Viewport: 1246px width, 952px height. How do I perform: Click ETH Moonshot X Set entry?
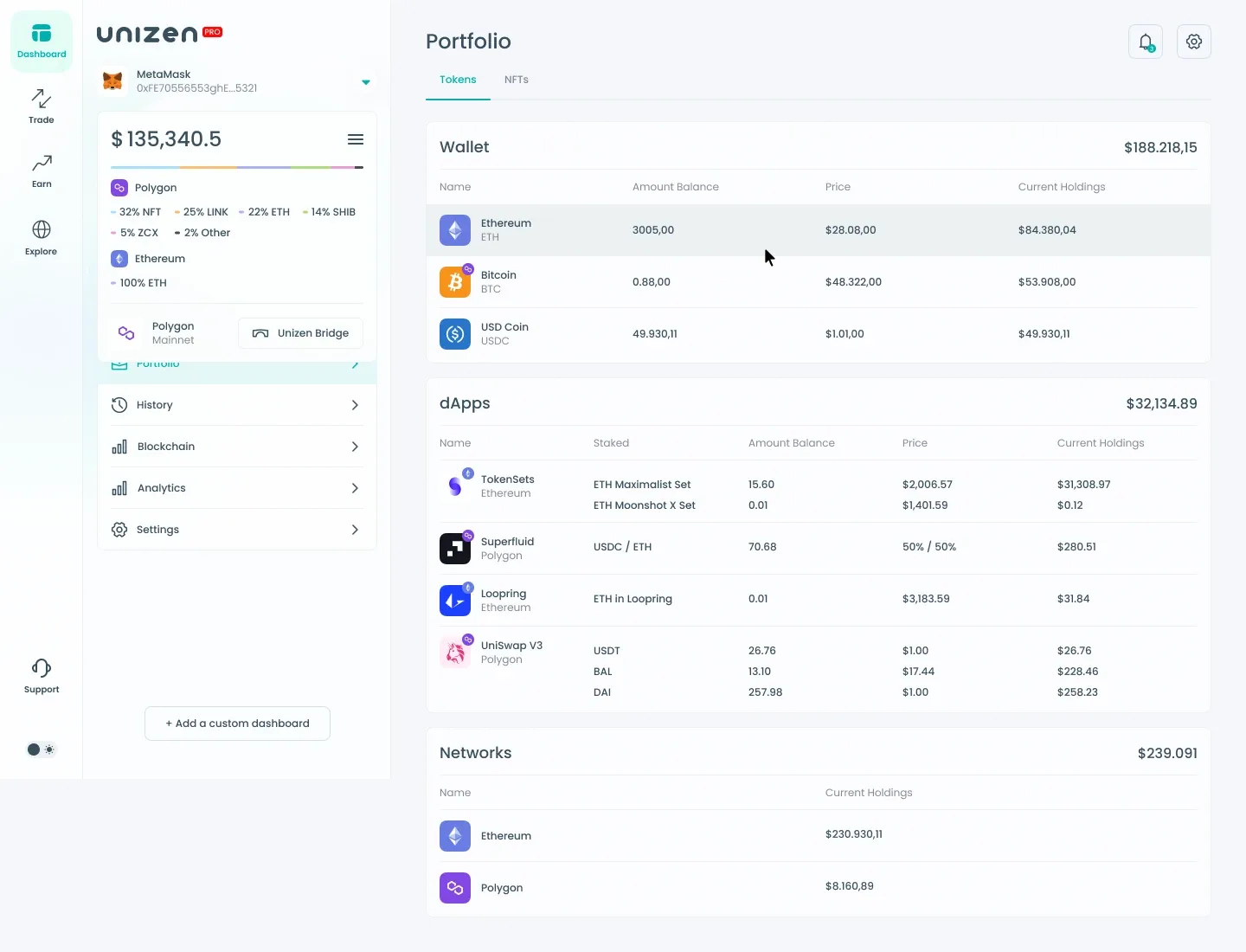click(645, 505)
